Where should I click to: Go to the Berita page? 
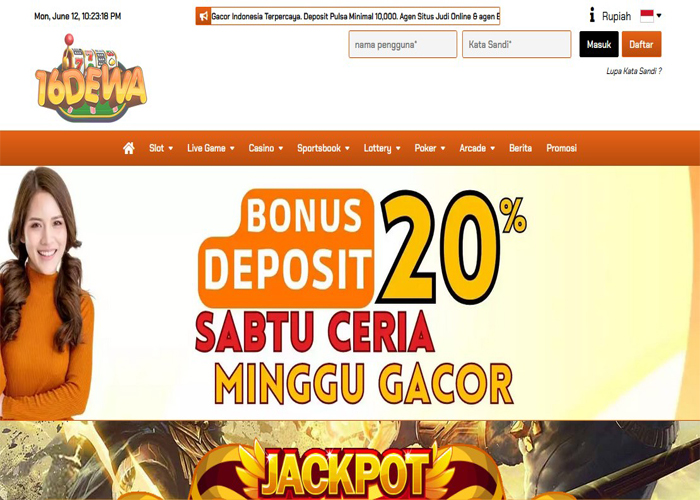520,148
